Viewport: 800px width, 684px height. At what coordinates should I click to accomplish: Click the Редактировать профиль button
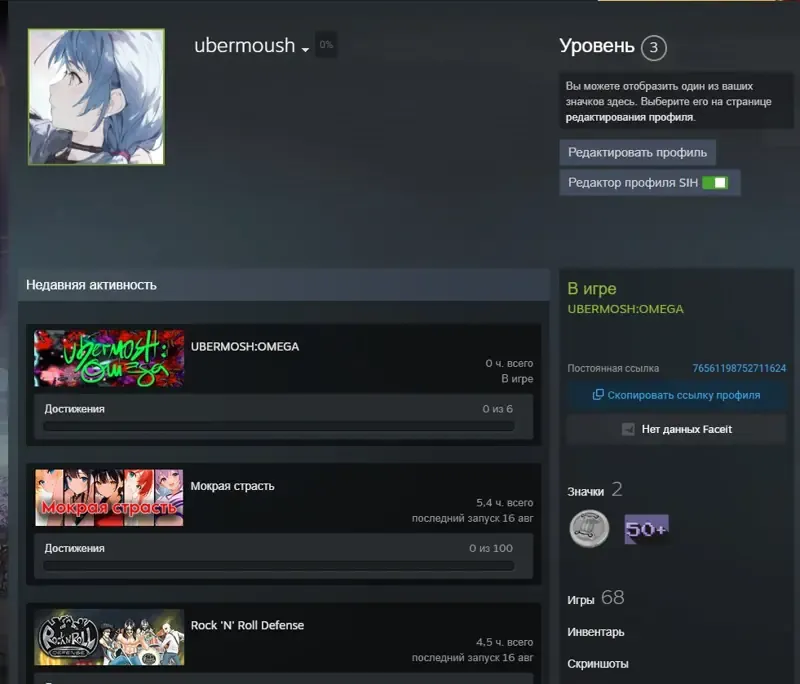click(x=637, y=153)
